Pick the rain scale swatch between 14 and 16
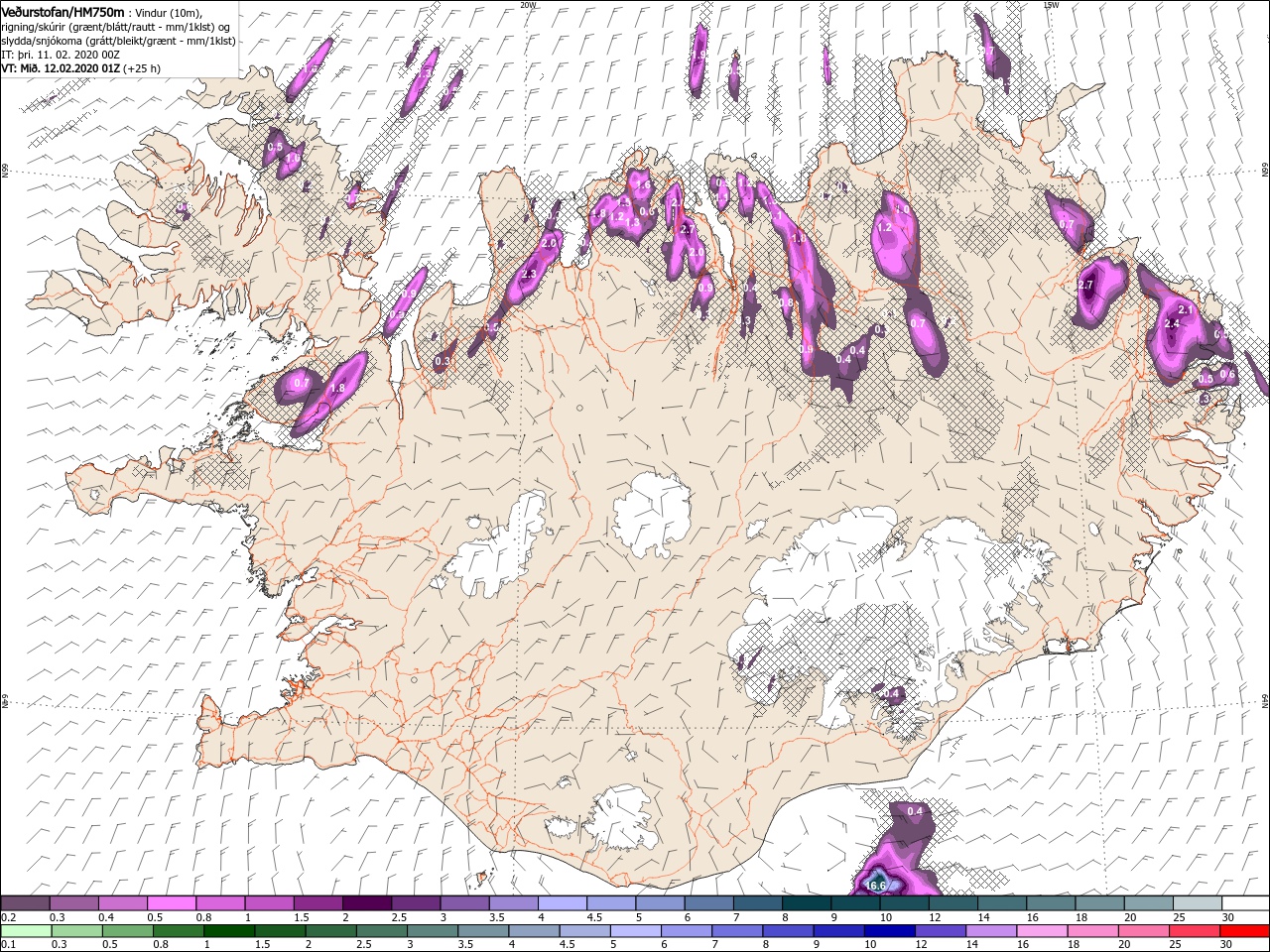Viewport: 1270px width, 952px height. [990, 931]
